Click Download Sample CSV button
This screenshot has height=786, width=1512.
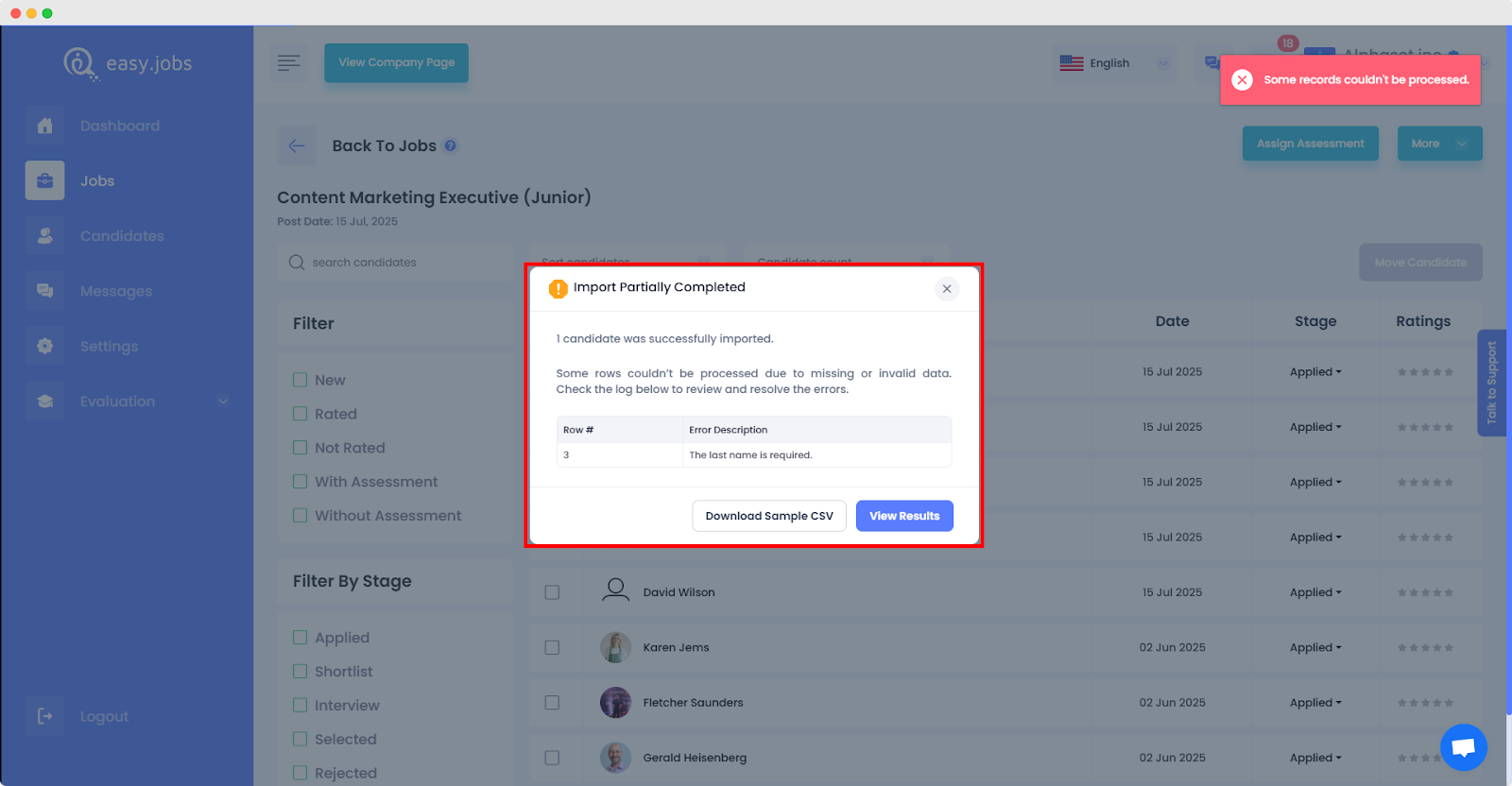pos(769,516)
